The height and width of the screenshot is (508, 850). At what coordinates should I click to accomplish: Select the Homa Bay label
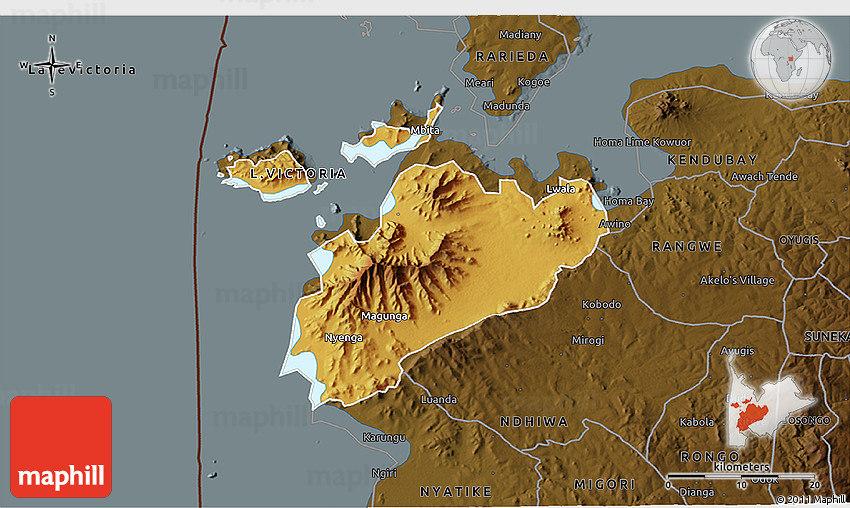(x=628, y=201)
